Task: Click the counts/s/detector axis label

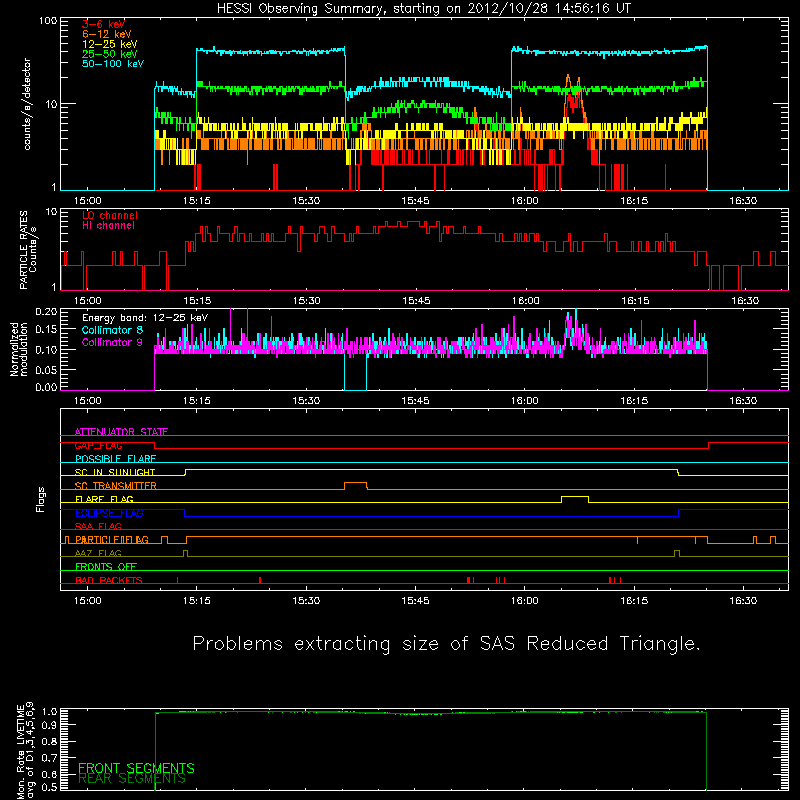Action: (27, 104)
